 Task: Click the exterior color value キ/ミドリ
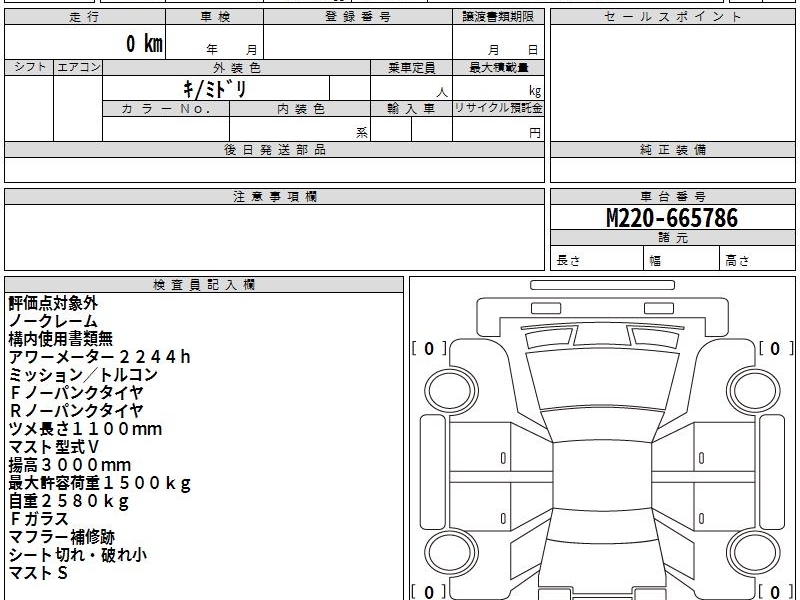point(215,89)
